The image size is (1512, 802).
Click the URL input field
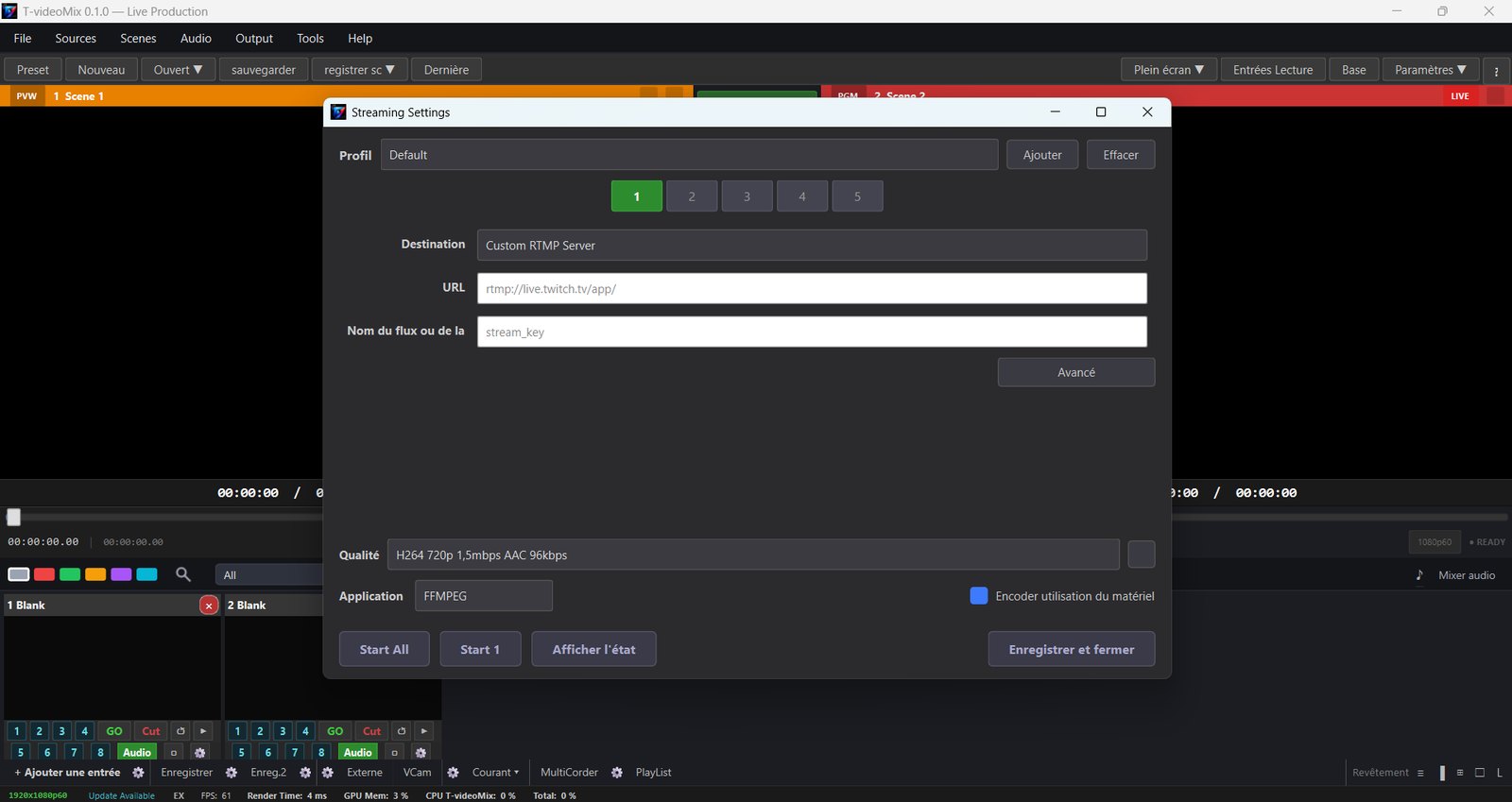812,288
